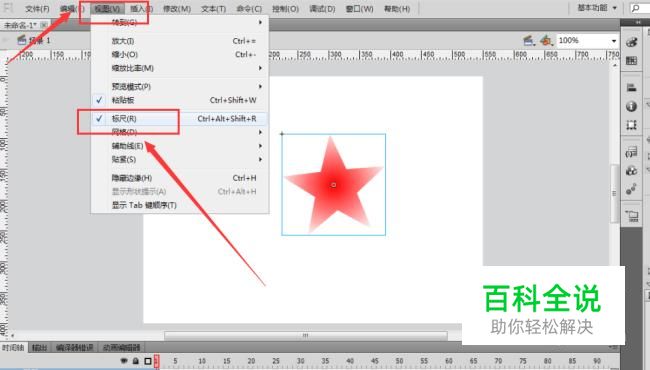This screenshot has height=370, width=650.
Task: Open the 文本(T) menu
Action: click(213, 9)
